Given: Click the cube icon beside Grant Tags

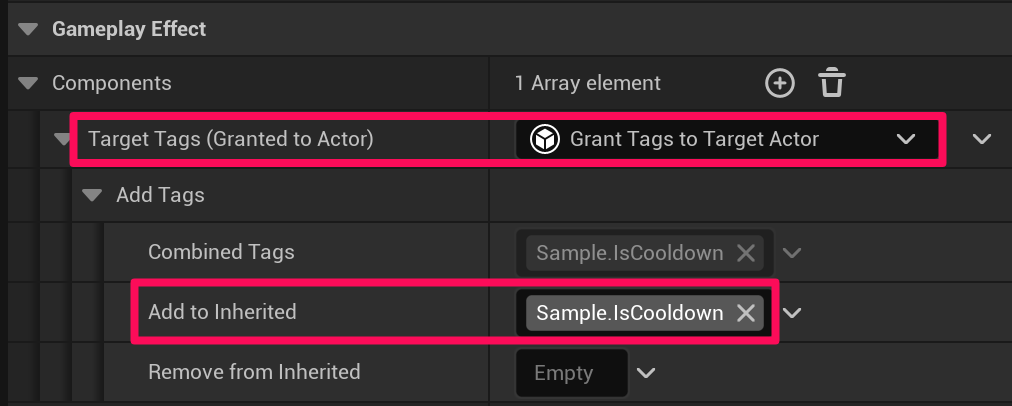Looking at the screenshot, I should coord(544,139).
